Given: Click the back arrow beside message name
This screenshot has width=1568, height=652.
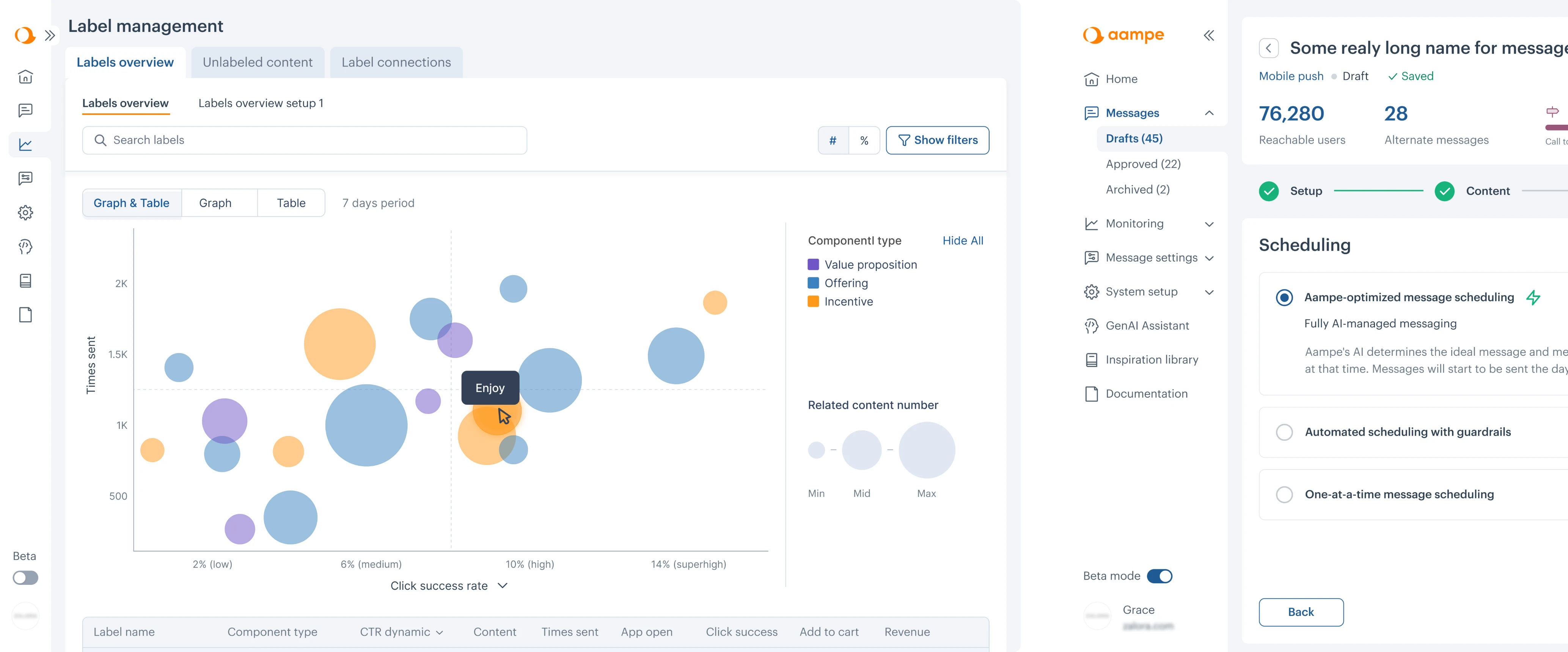Looking at the screenshot, I should point(1268,48).
